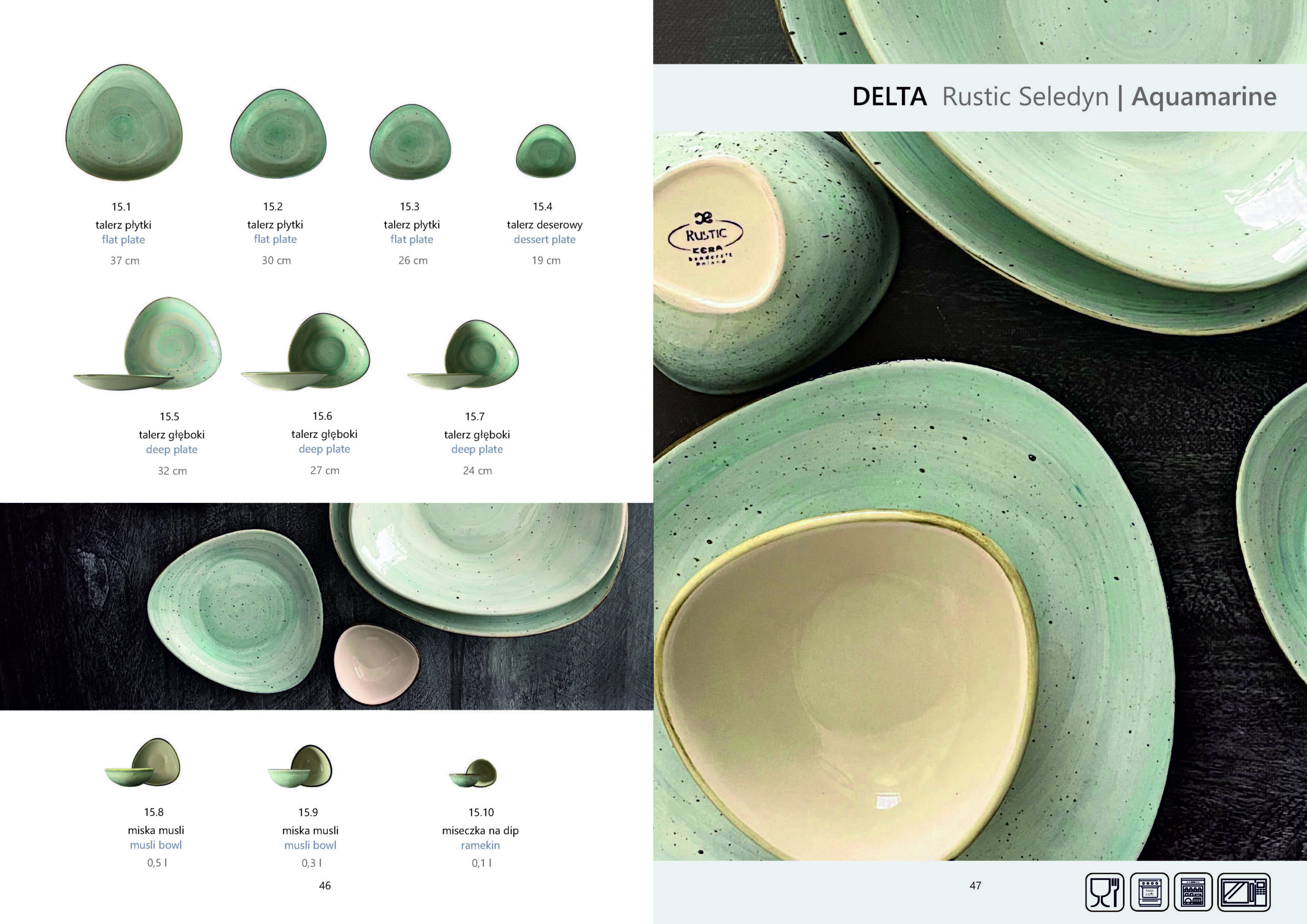Click page number 47

click(x=976, y=885)
